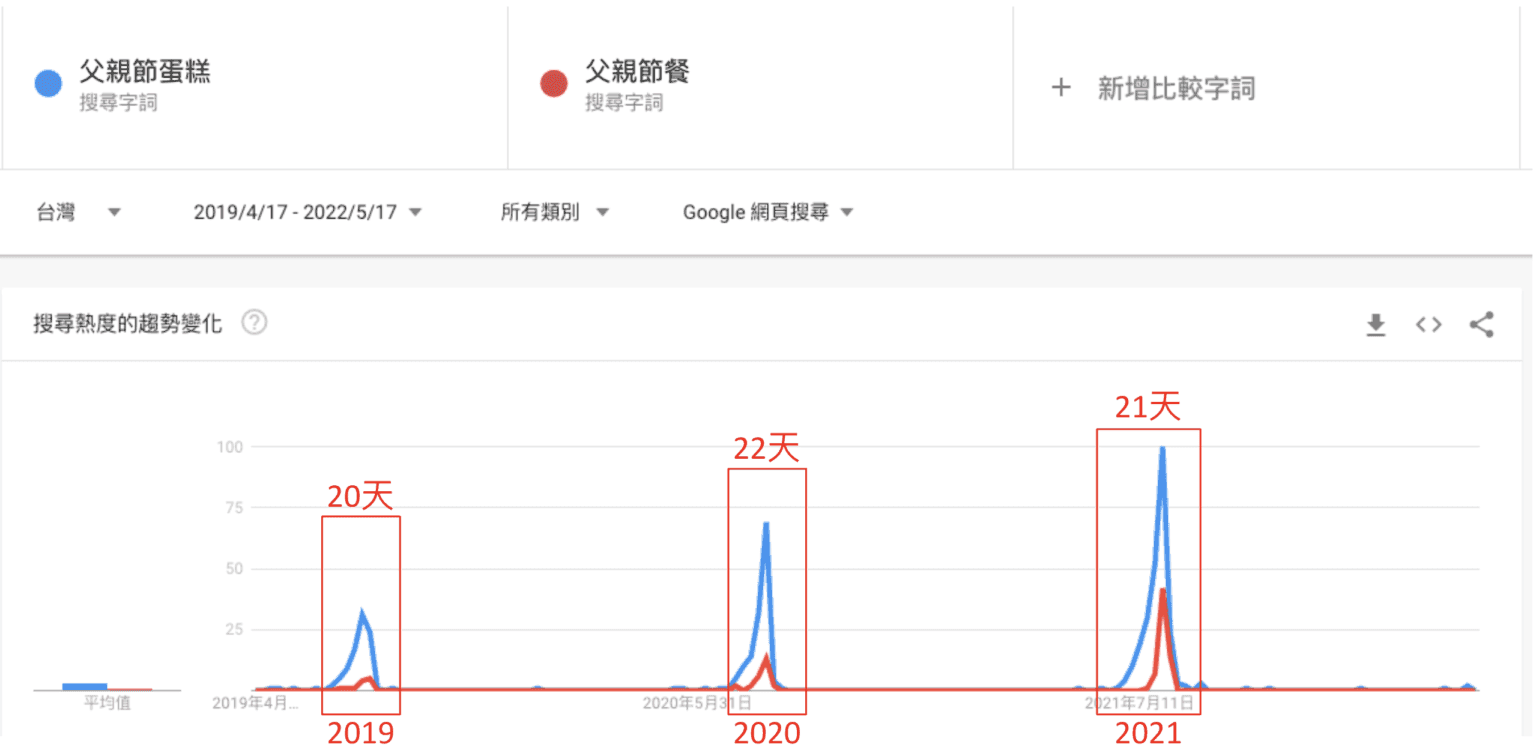Click the plus icon to add comparison
The width and height of the screenshot is (1536, 753).
tap(1061, 88)
